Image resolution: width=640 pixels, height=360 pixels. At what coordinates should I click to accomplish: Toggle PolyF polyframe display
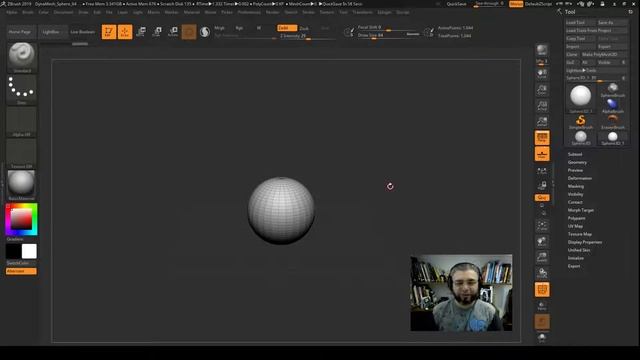pyautogui.click(x=542, y=289)
